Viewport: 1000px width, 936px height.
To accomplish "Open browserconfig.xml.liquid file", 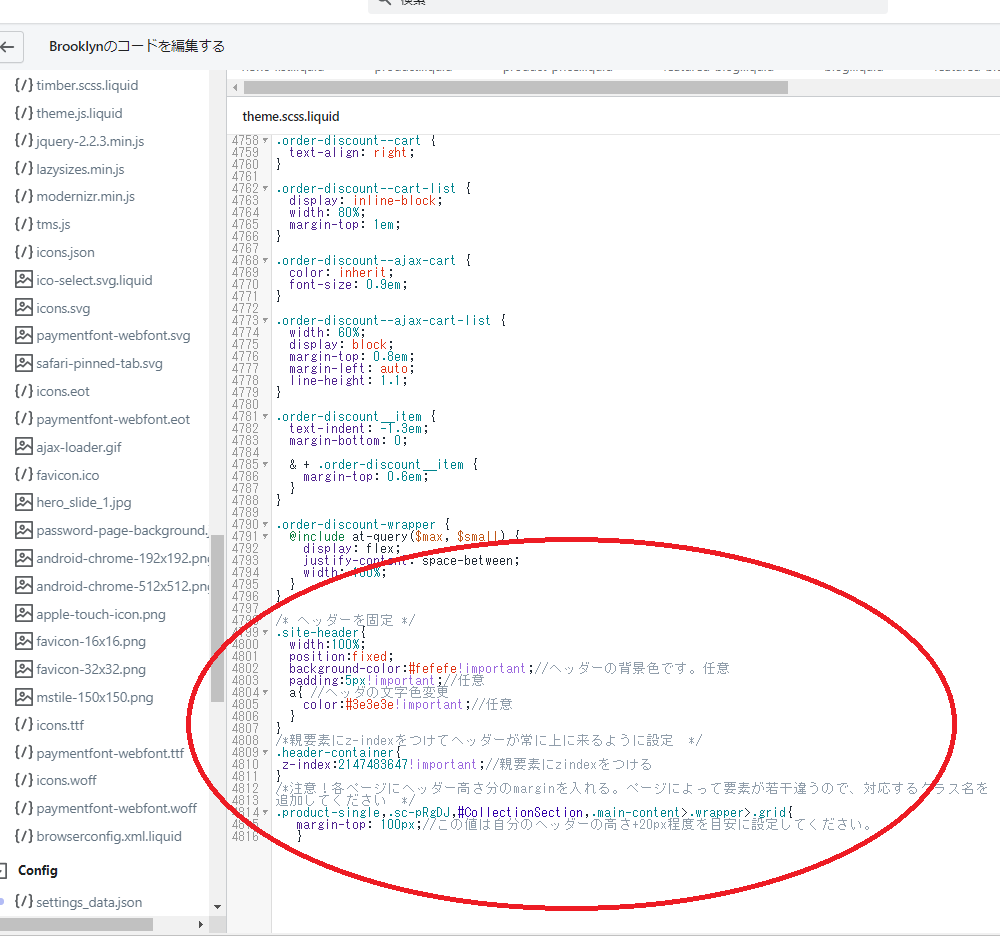I will point(108,836).
